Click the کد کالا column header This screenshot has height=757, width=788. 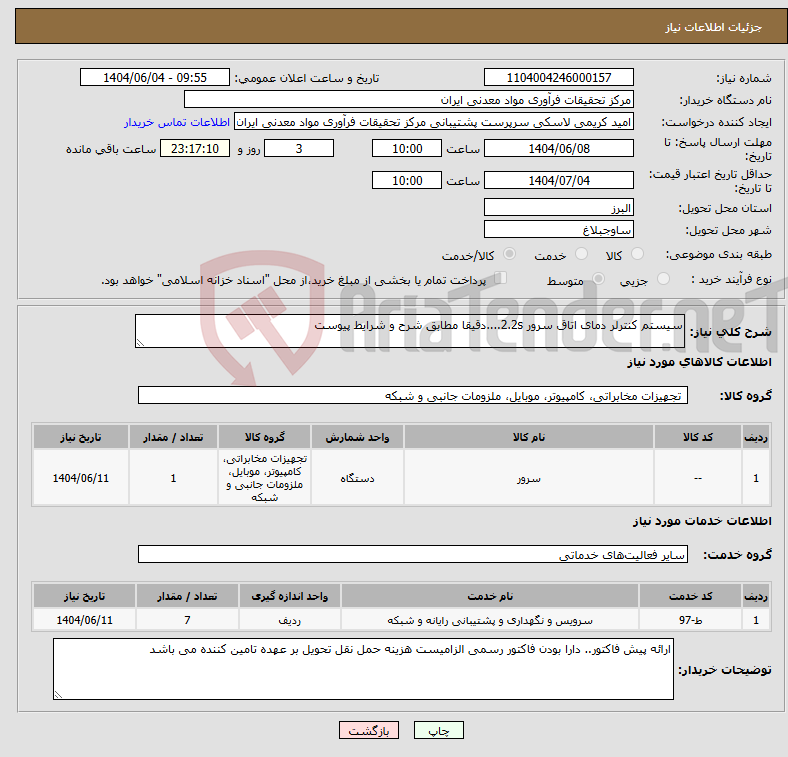point(698,437)
